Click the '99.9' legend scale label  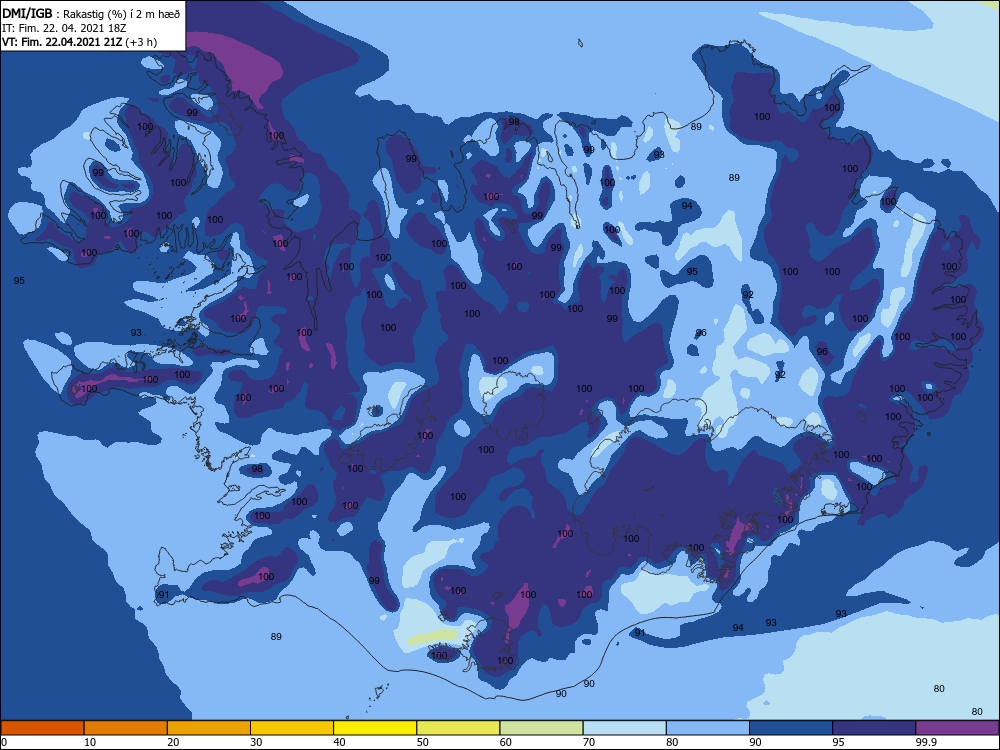coord(926,742)
